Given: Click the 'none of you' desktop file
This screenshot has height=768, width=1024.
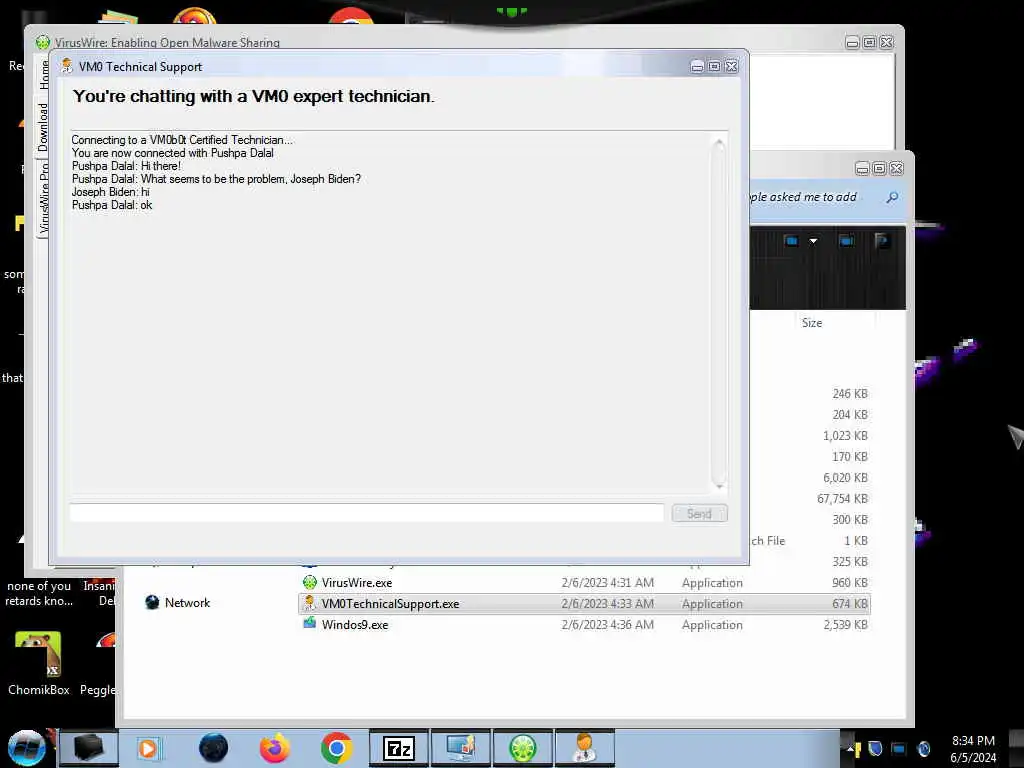Looking at the screenshot, I should point(39,593).
